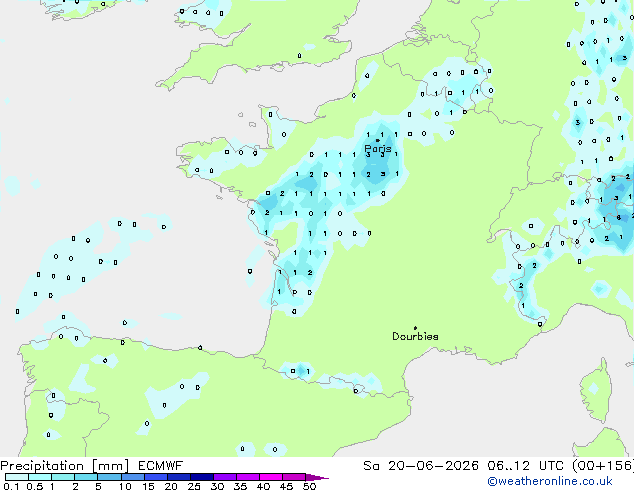
Task: Click the legend value label 0.5
Action: [x=34, y=486]
